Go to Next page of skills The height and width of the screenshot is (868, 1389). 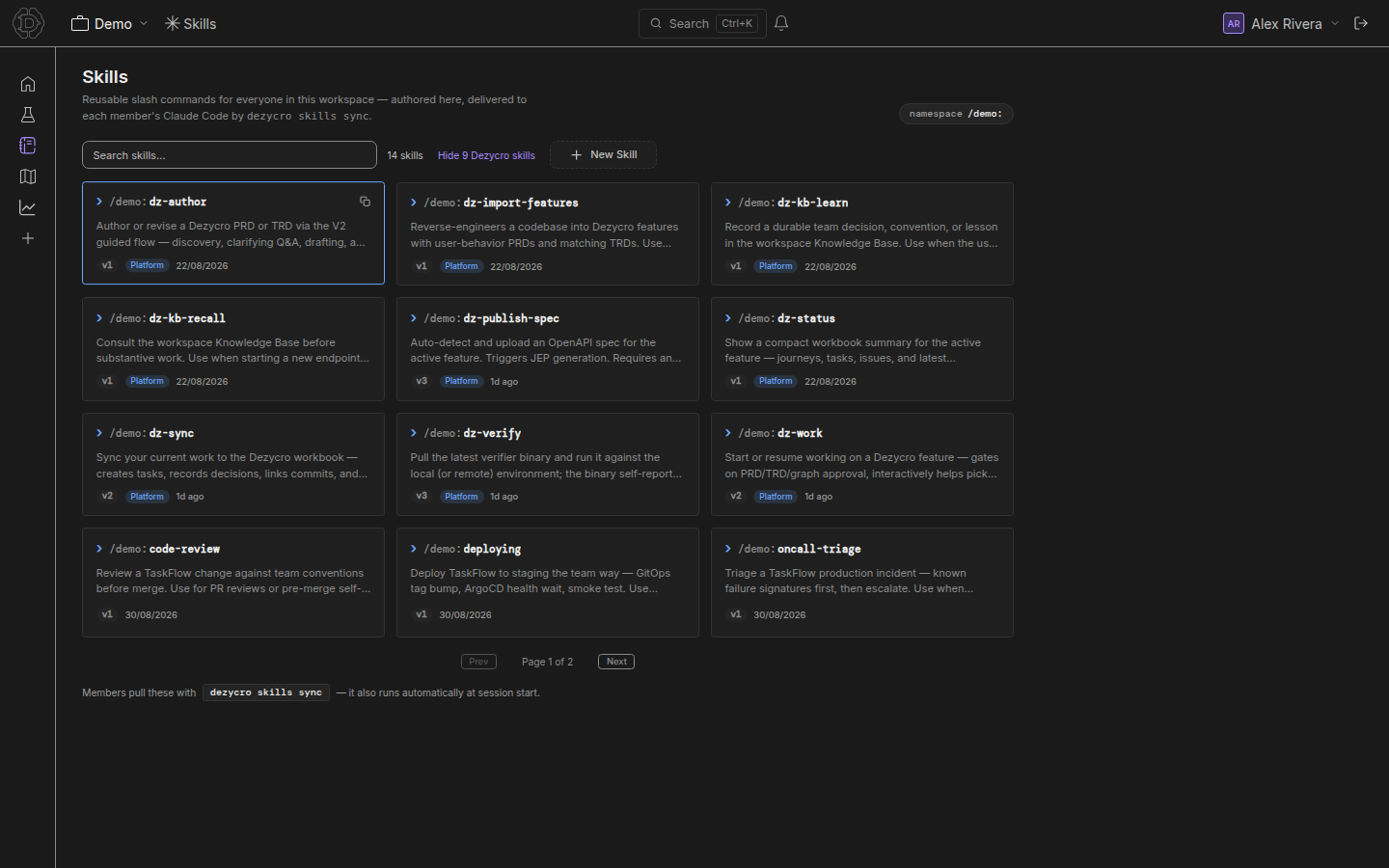[x=616, y=662]
